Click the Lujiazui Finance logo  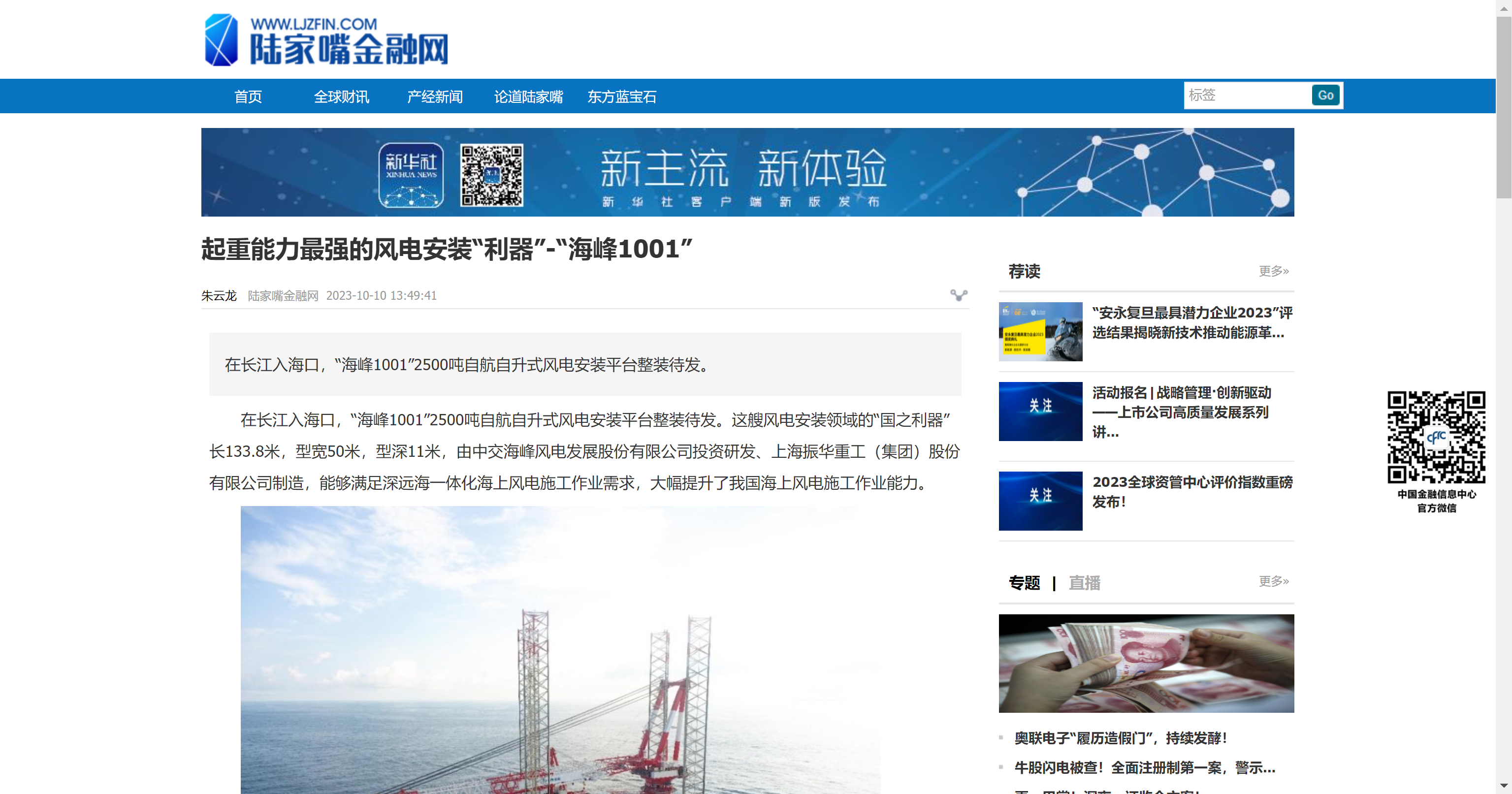coord(326,40)
